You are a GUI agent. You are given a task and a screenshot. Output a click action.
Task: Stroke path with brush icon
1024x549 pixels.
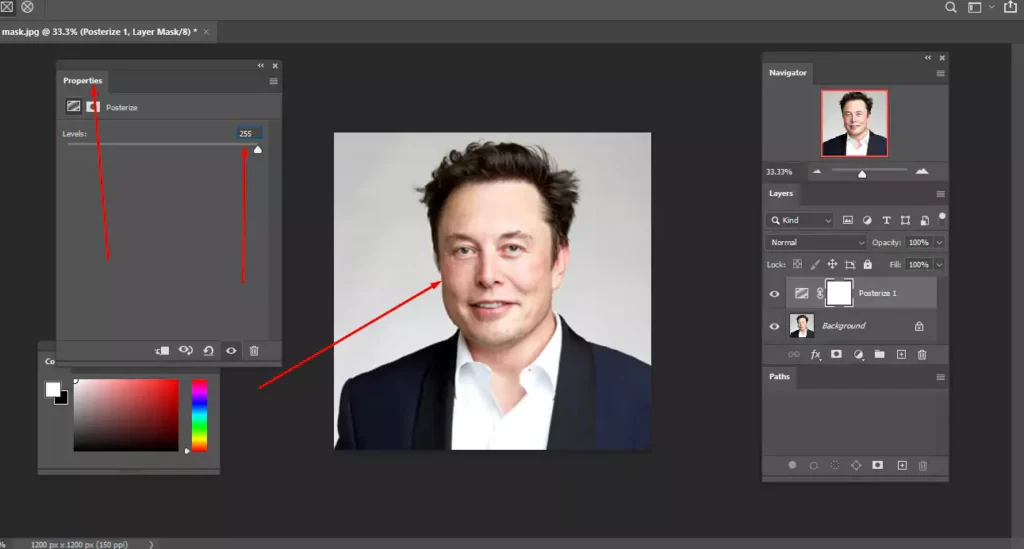(x=814, y=465)
